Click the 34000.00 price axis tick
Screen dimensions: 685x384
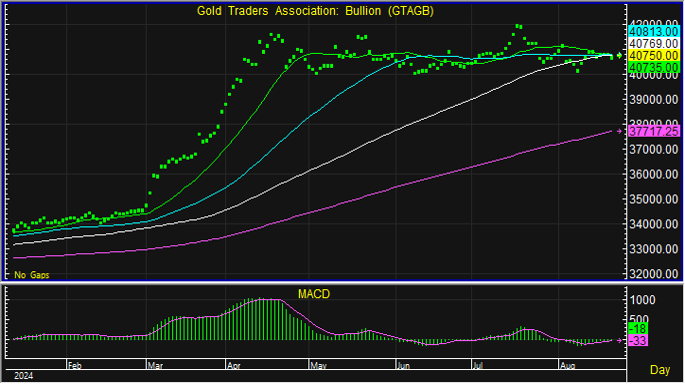654,224
